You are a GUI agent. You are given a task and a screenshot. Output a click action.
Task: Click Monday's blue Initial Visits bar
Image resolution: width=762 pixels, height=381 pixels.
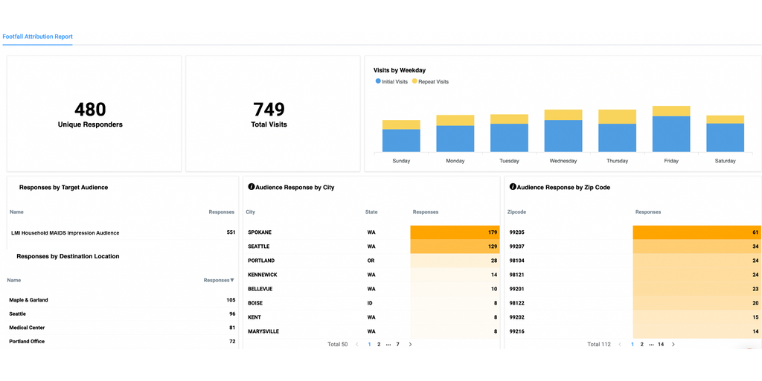pos(455,139)
